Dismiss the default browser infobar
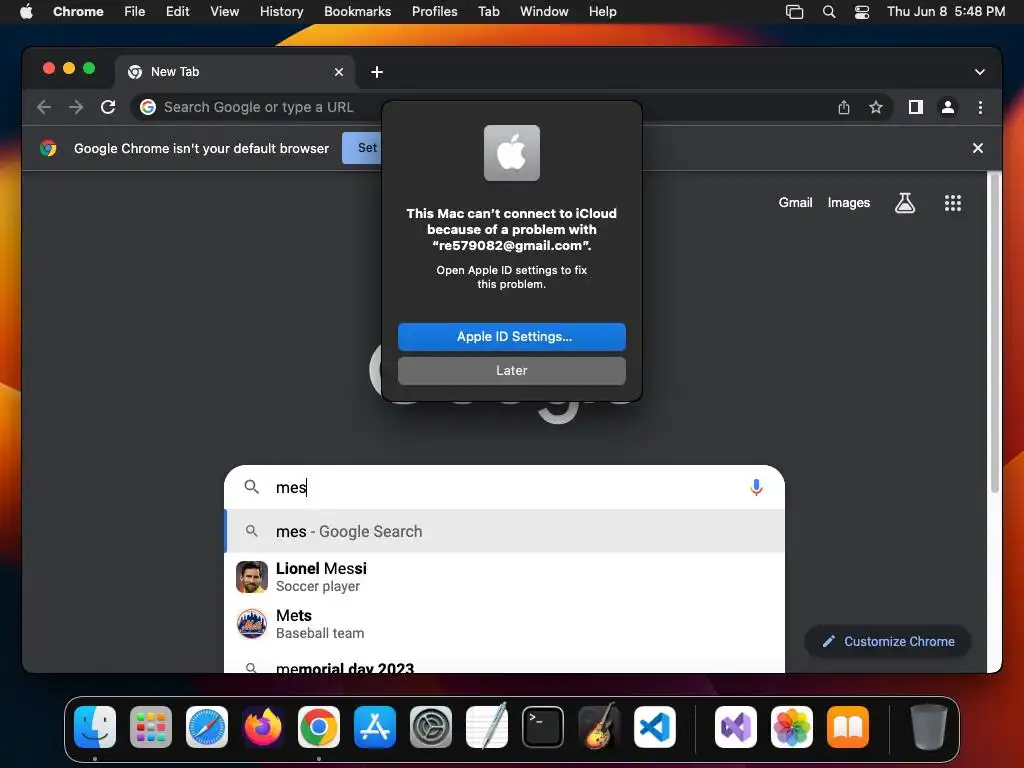 pos(977,148)
